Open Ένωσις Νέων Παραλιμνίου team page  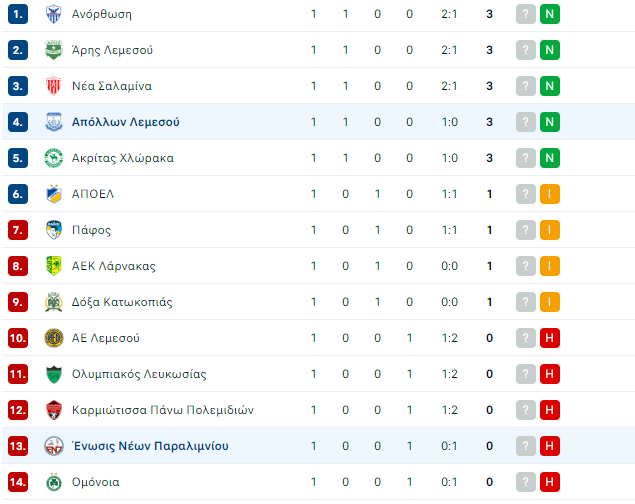150,446
